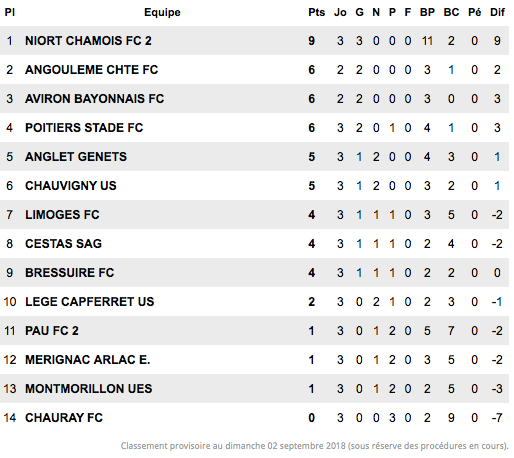Viewport: 514px width, 458px height.
Task: Select MONTMORILLON UES in the standings
Action: [89, 389]
